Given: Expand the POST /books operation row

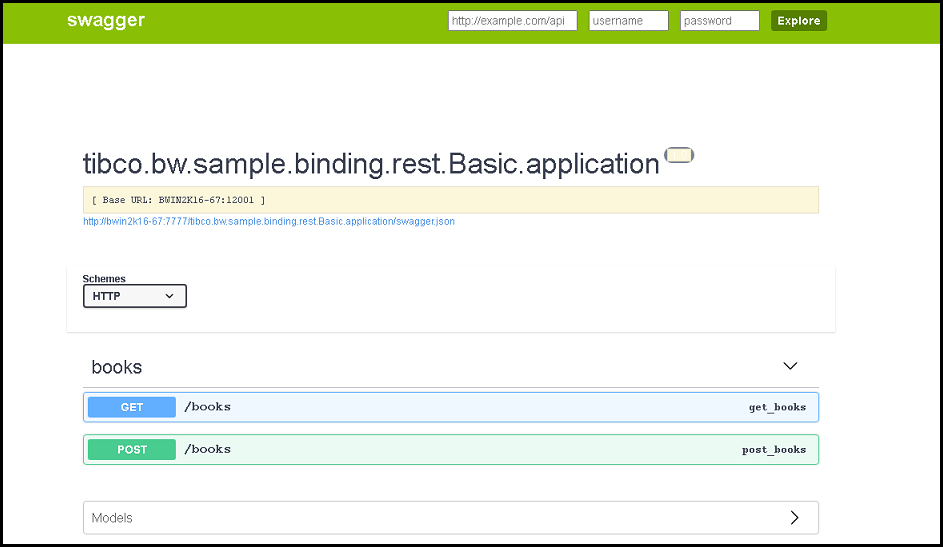Looking at the screenshot, I should click(451, 450).
